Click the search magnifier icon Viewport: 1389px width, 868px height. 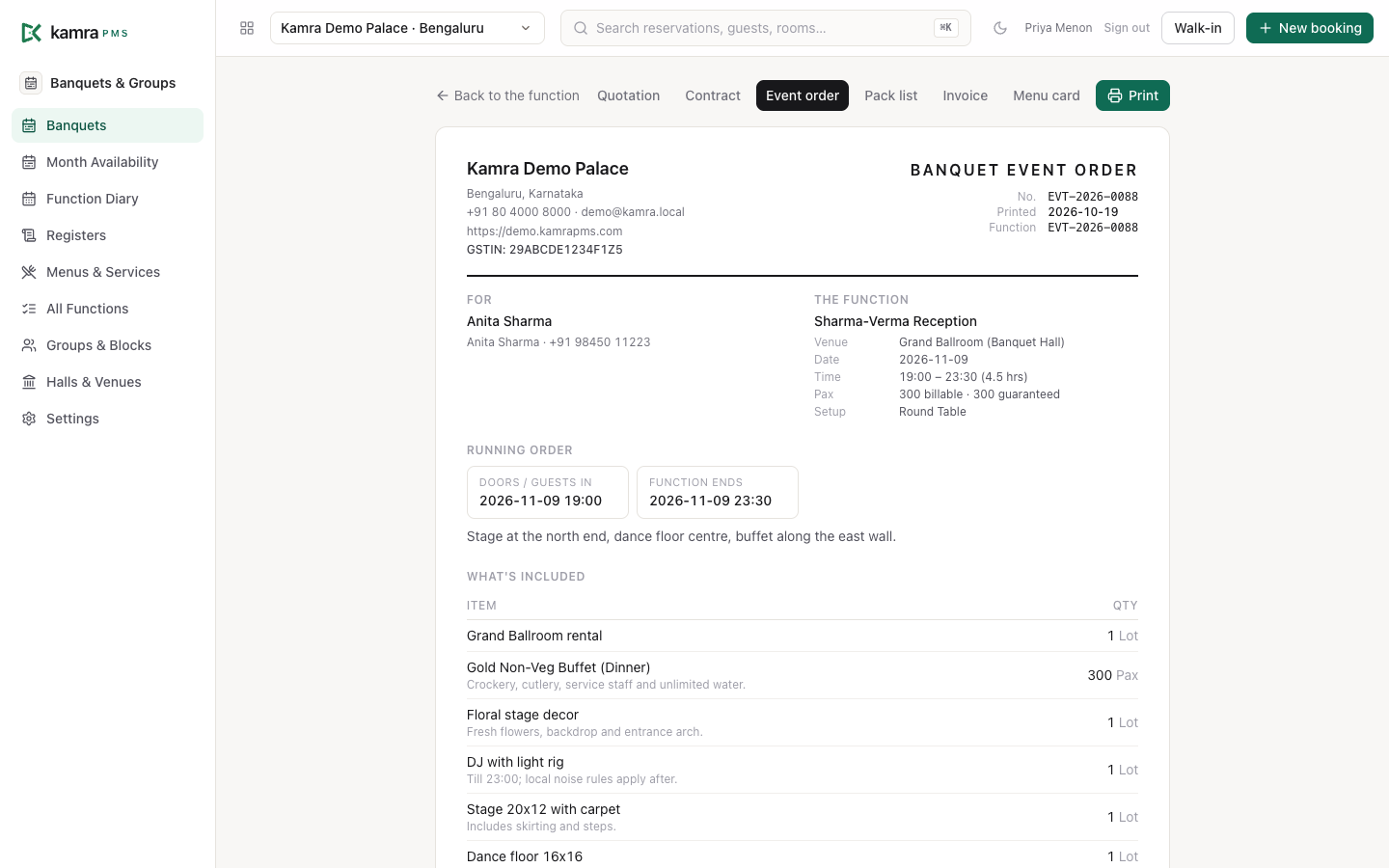coord(581,28)
